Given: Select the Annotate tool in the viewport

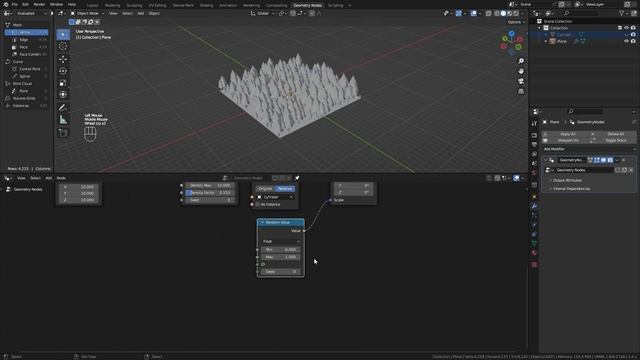Looking at the screenshot, I should point(63,108).
